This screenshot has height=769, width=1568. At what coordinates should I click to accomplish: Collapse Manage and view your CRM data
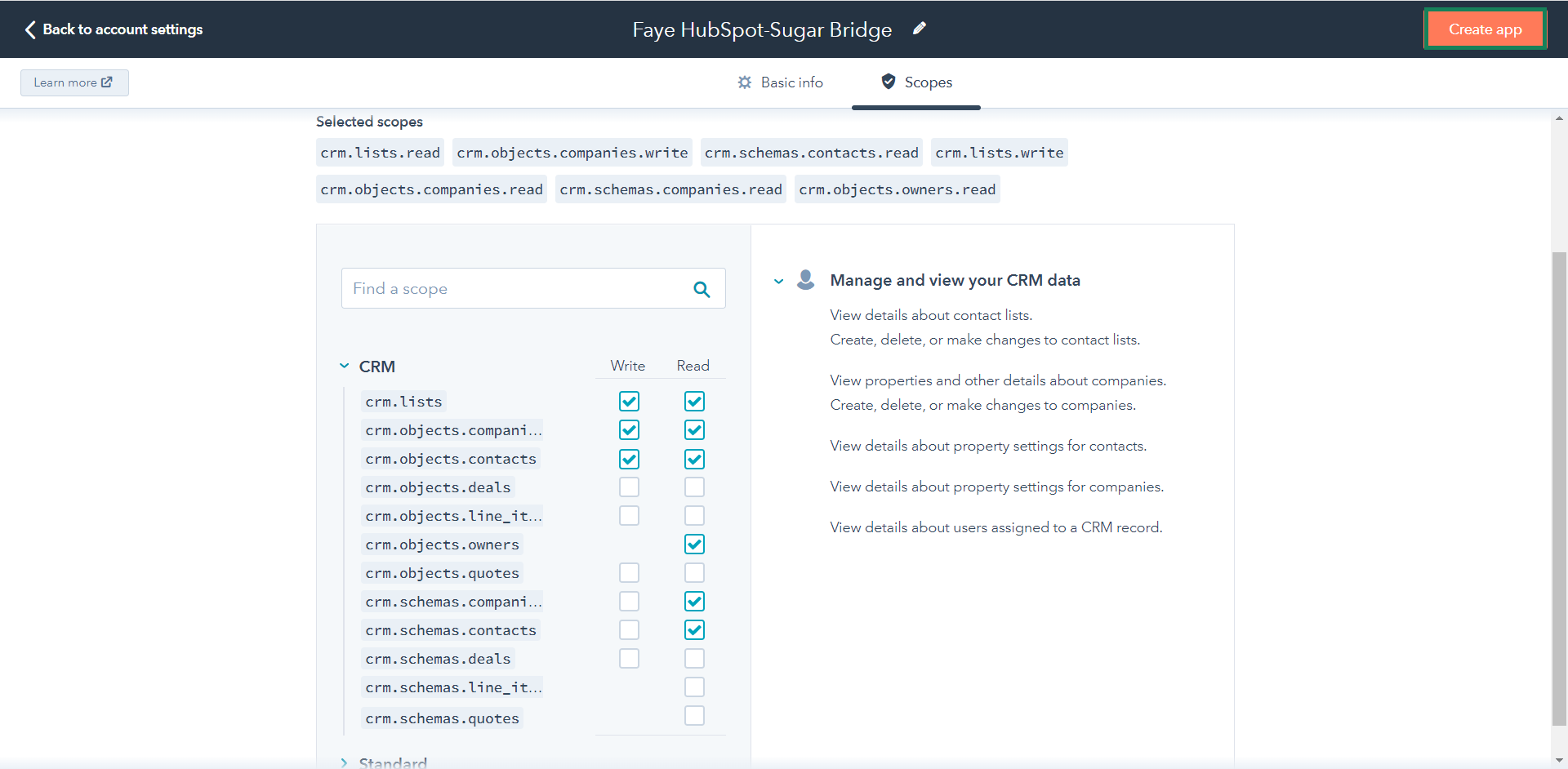click(779, 281)
